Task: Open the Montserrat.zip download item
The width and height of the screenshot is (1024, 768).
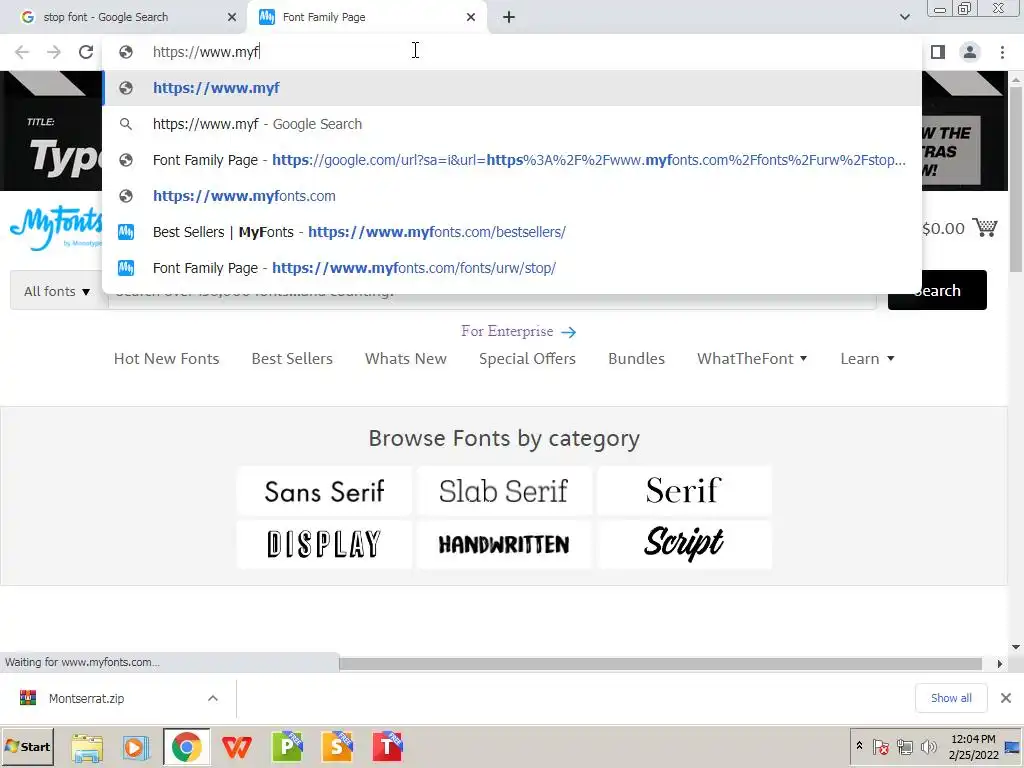Action: [86, 698]
